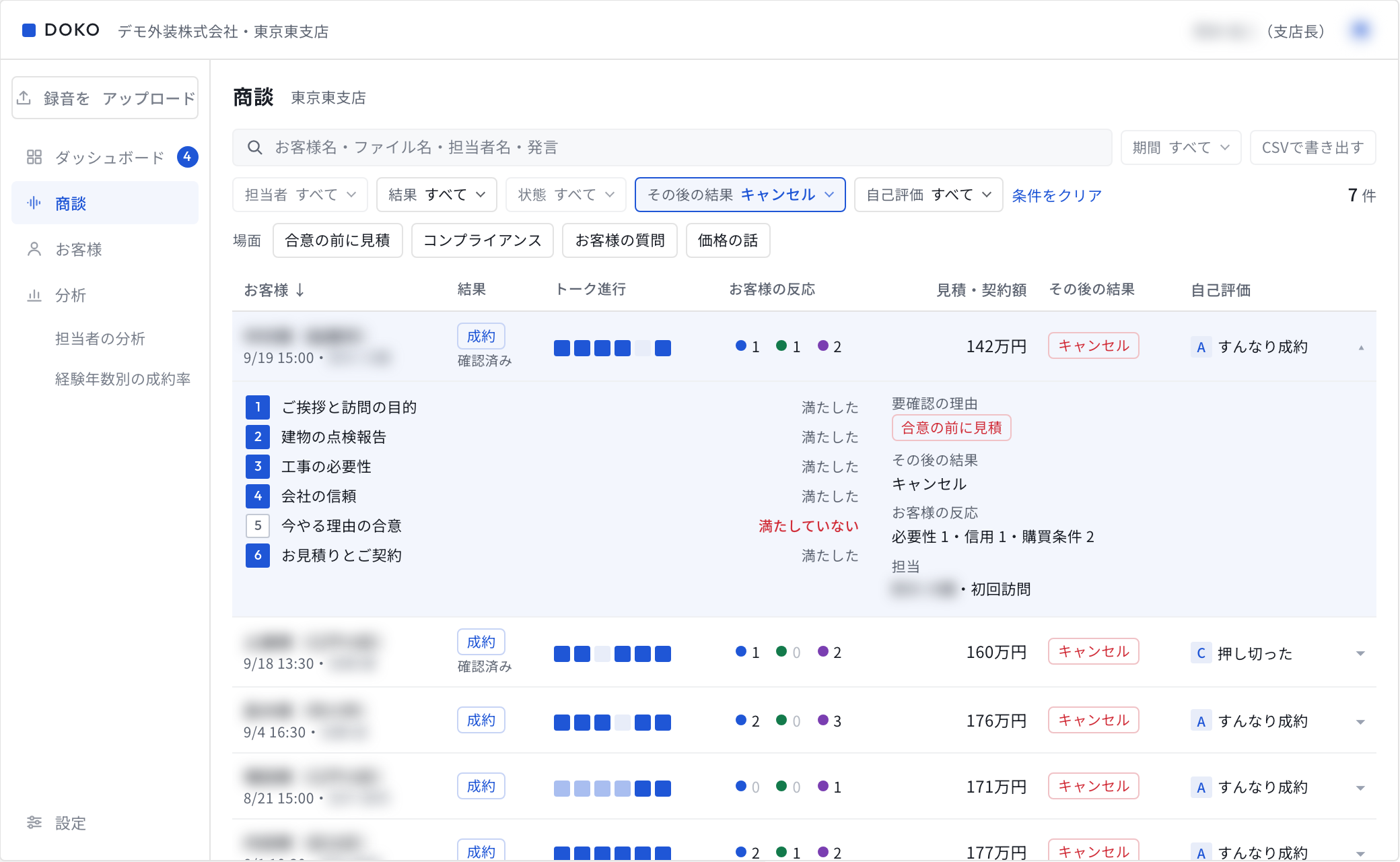Open the 期間 すべて dropdown

coord(1181,147)
